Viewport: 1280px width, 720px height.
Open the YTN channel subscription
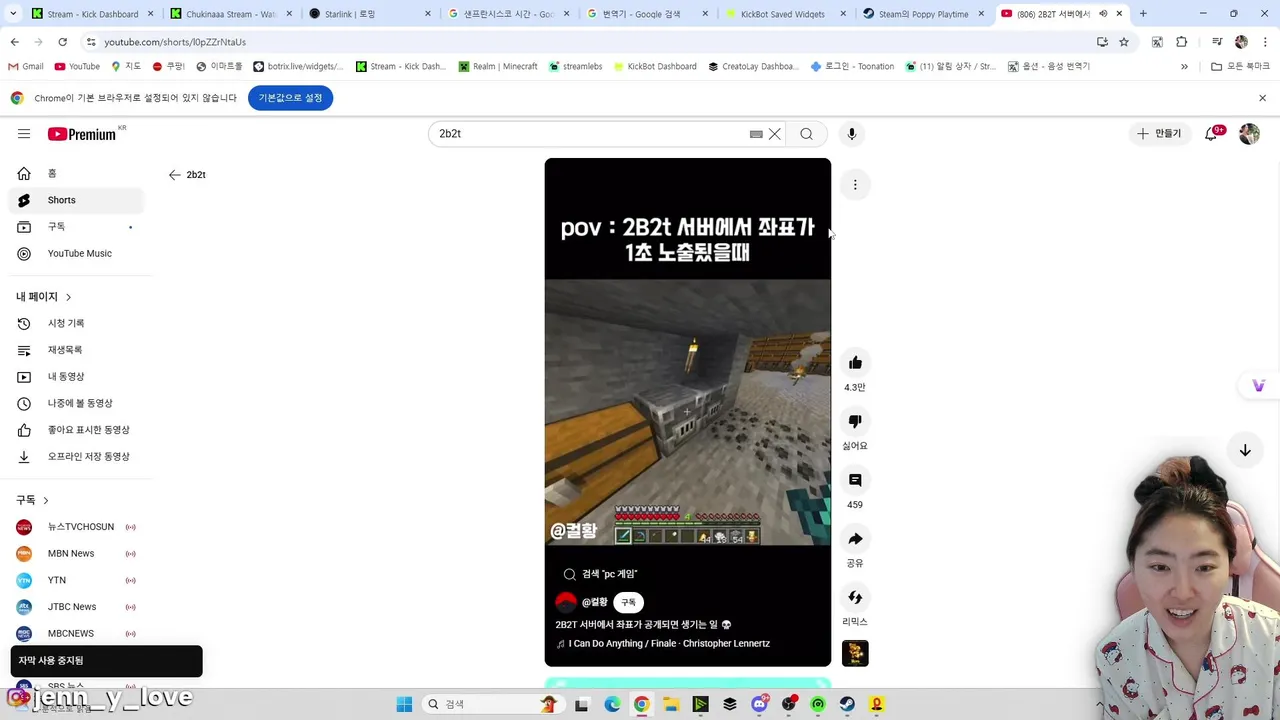(76, 580)
